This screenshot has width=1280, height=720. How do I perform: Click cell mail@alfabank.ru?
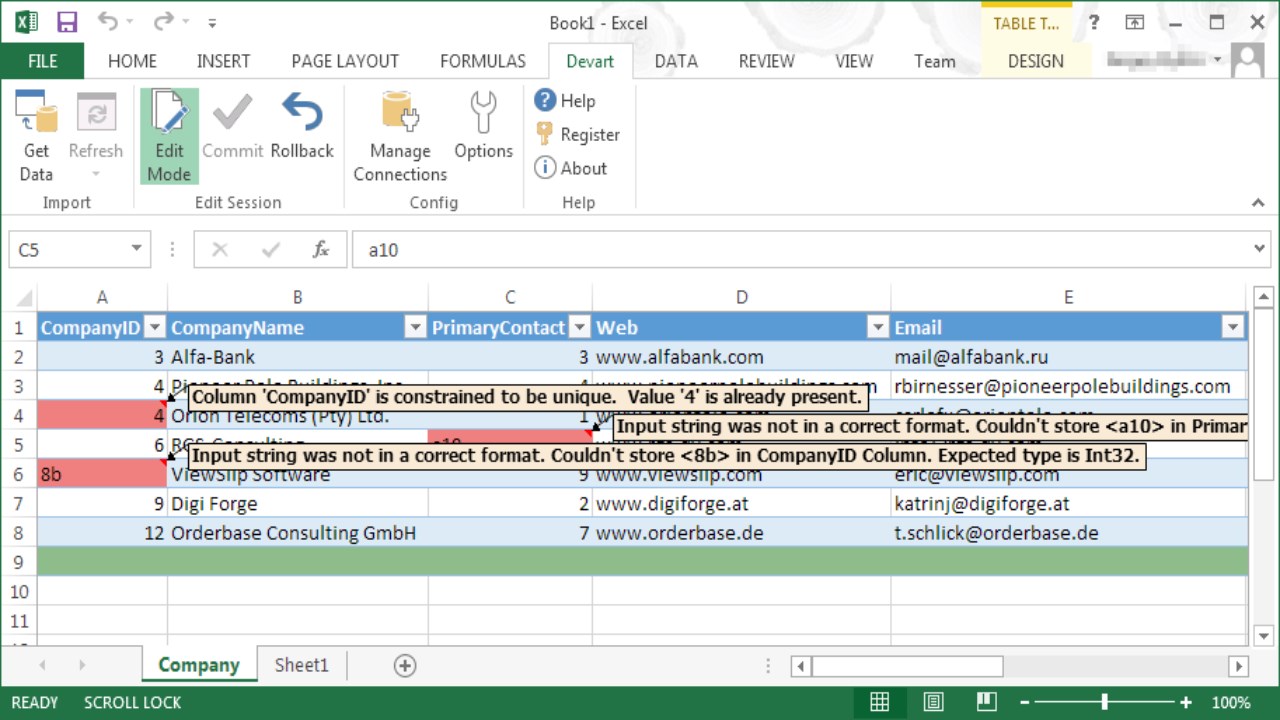click(x=1069, y=357)
